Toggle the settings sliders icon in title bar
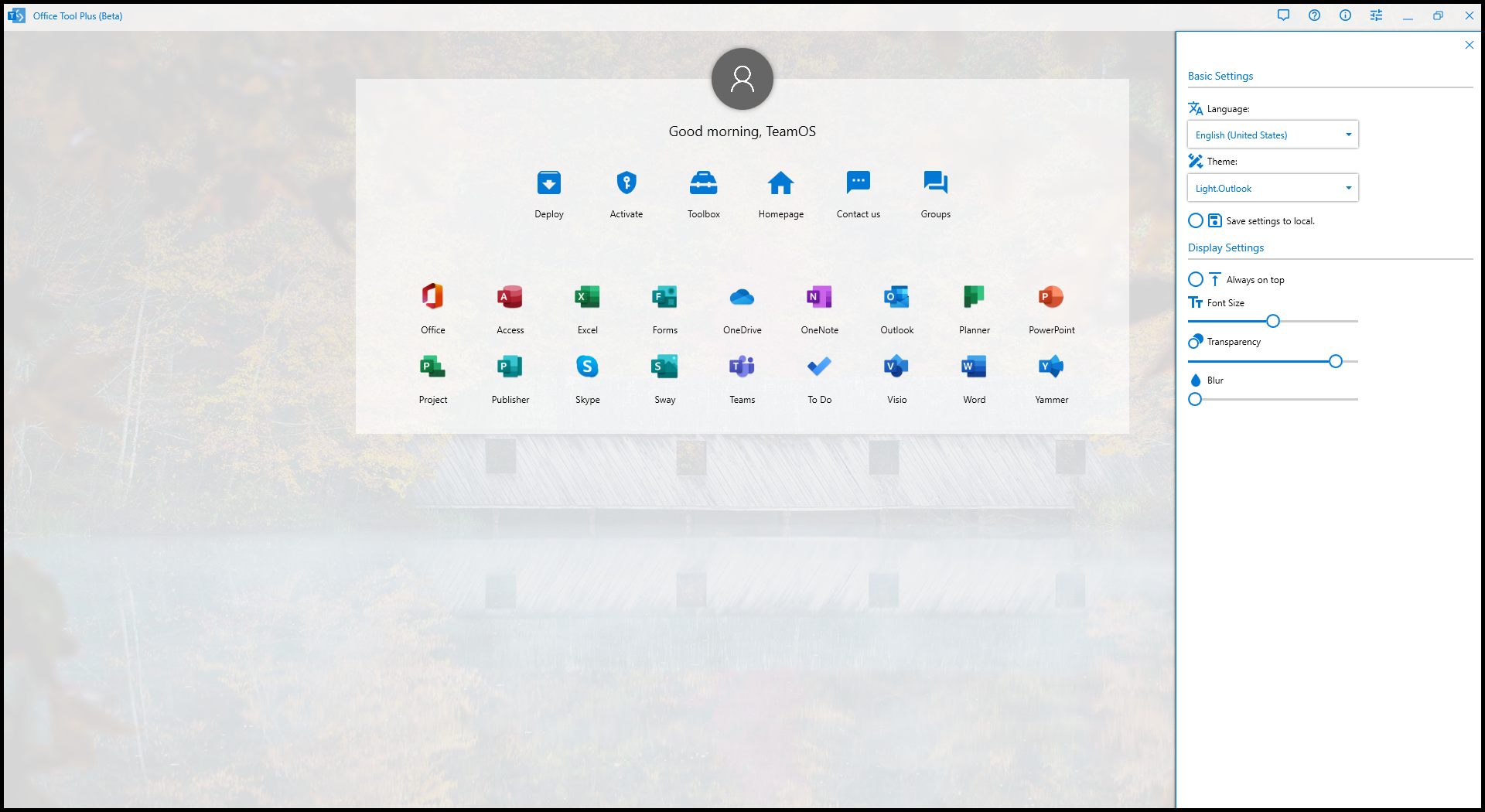 click(1377, 15)
